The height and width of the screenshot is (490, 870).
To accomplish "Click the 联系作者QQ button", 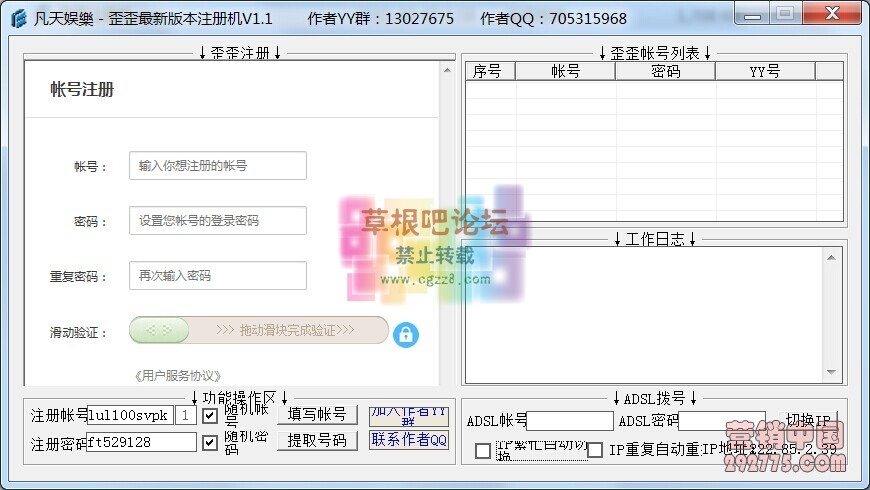I will (409, 440).
